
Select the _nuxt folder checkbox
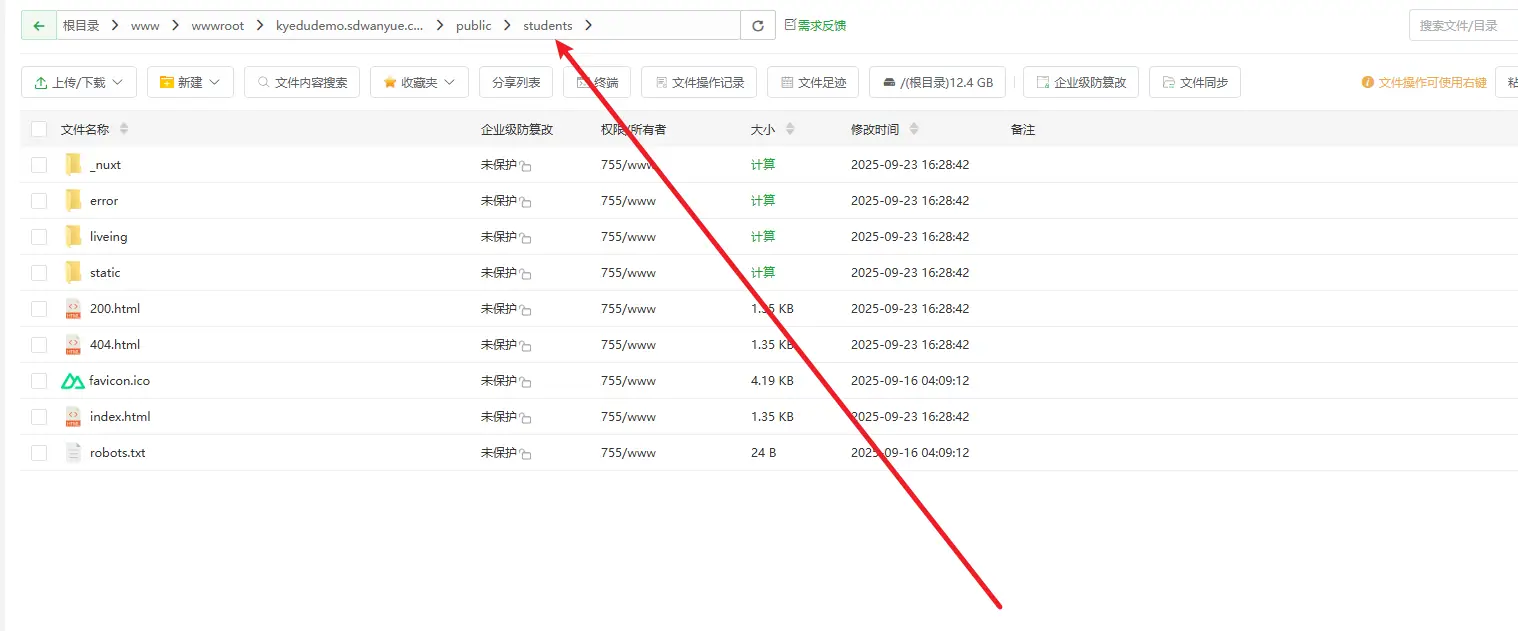pyautogui.click(x=39, y=165)
